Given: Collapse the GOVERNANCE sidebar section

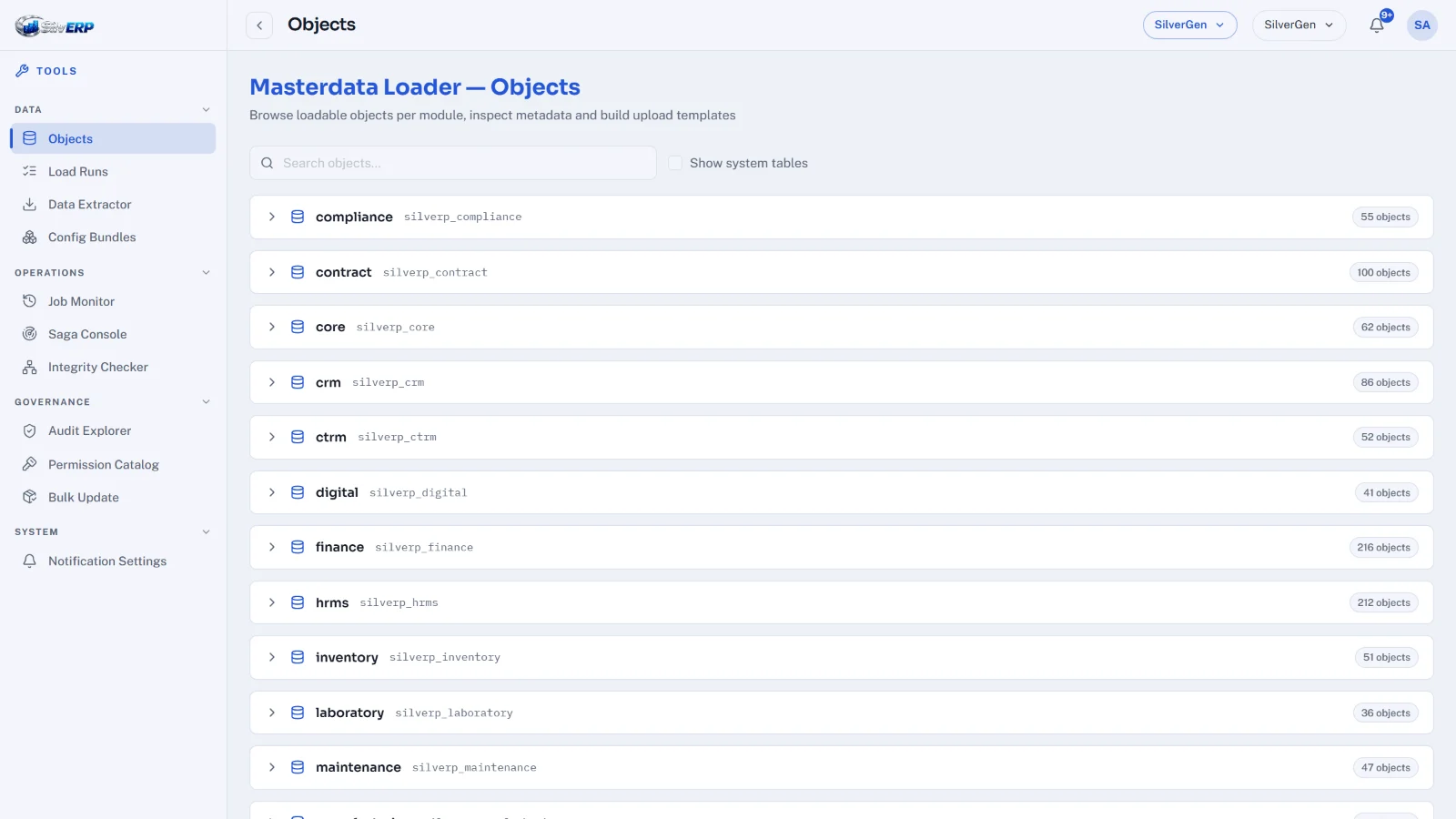Looking at the screenshot, I should point(206,402).
